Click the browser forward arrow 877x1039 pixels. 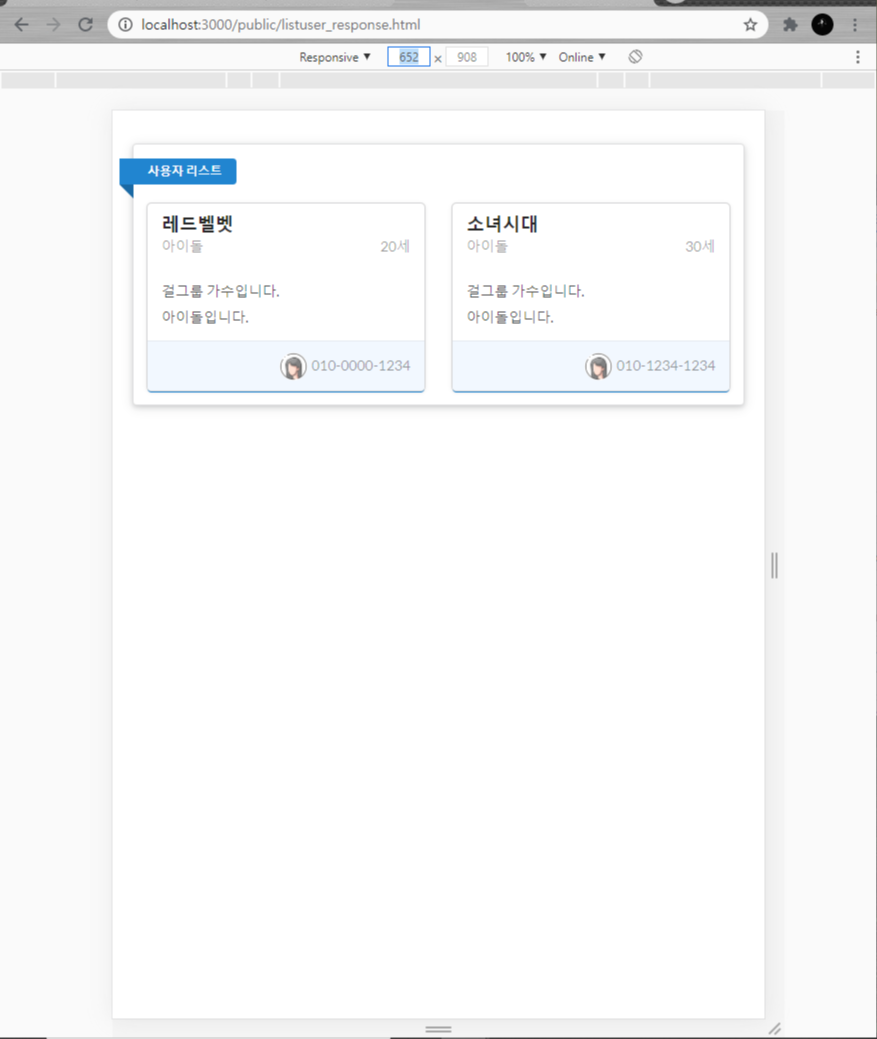tap(54, 25)
